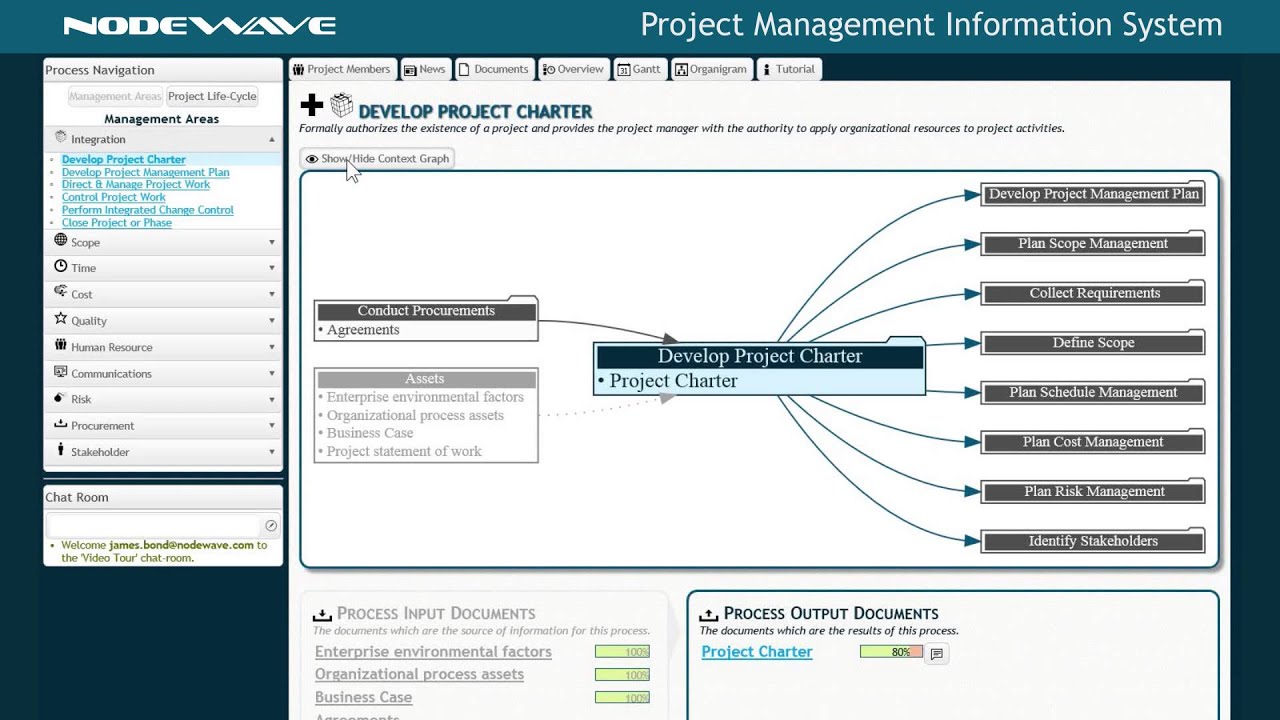Click Project Charter 80% progress bar
The image size is (1280, 720).
pyautogui.click(x=891, y=652)
